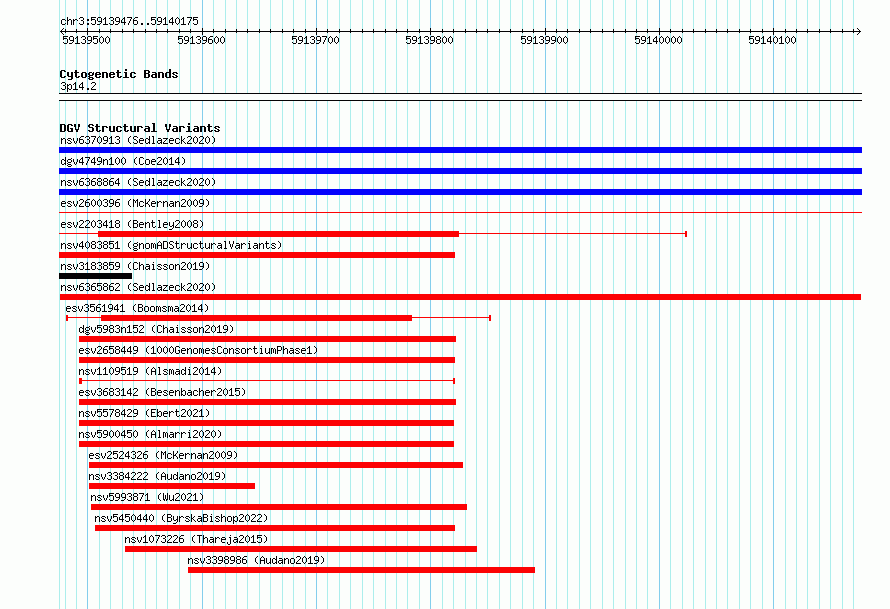890x609 pixels.
Task: Open the dgv4749n100 (Coe2014) variant label
Action: coord(123,161)
